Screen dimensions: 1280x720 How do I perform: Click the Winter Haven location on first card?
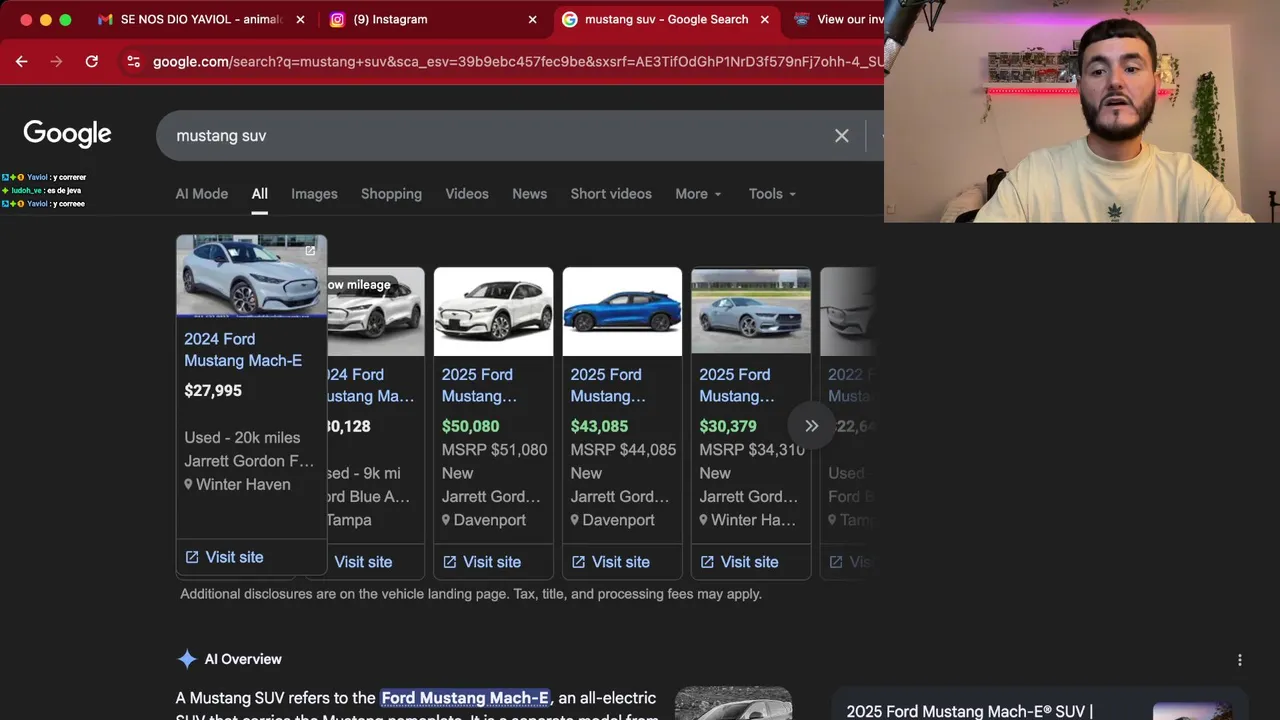click(238, 484)
